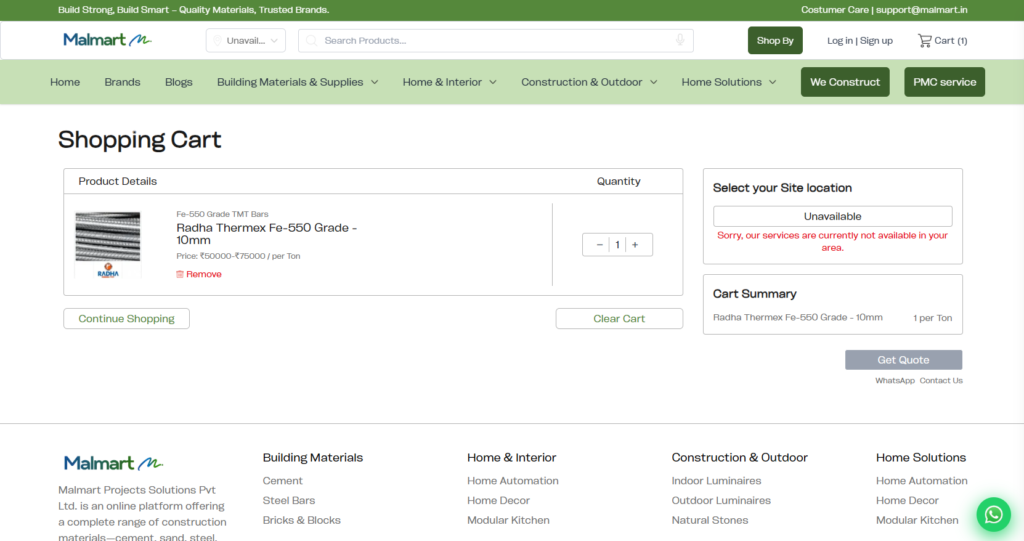Viewport: 1024px width, 541px height.
Task: Click the Log in link
Action: 840,41
